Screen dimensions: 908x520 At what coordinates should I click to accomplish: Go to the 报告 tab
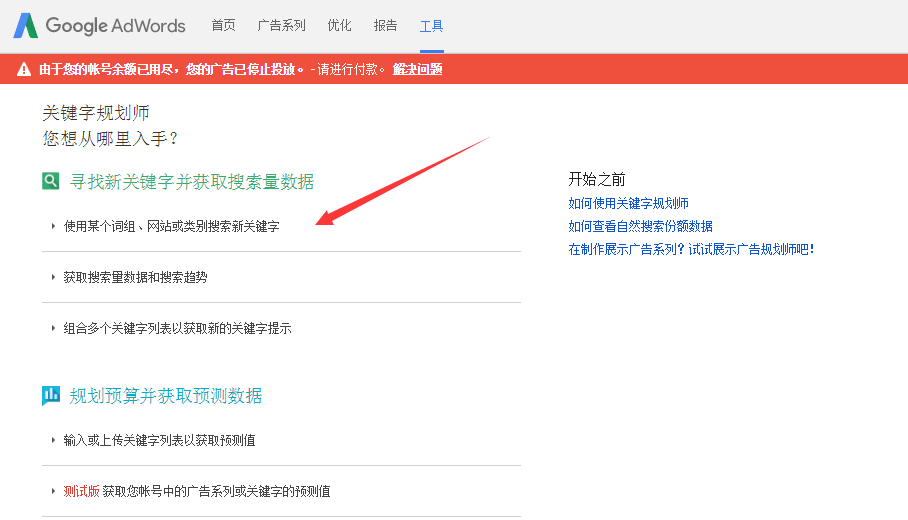[385, 25]
